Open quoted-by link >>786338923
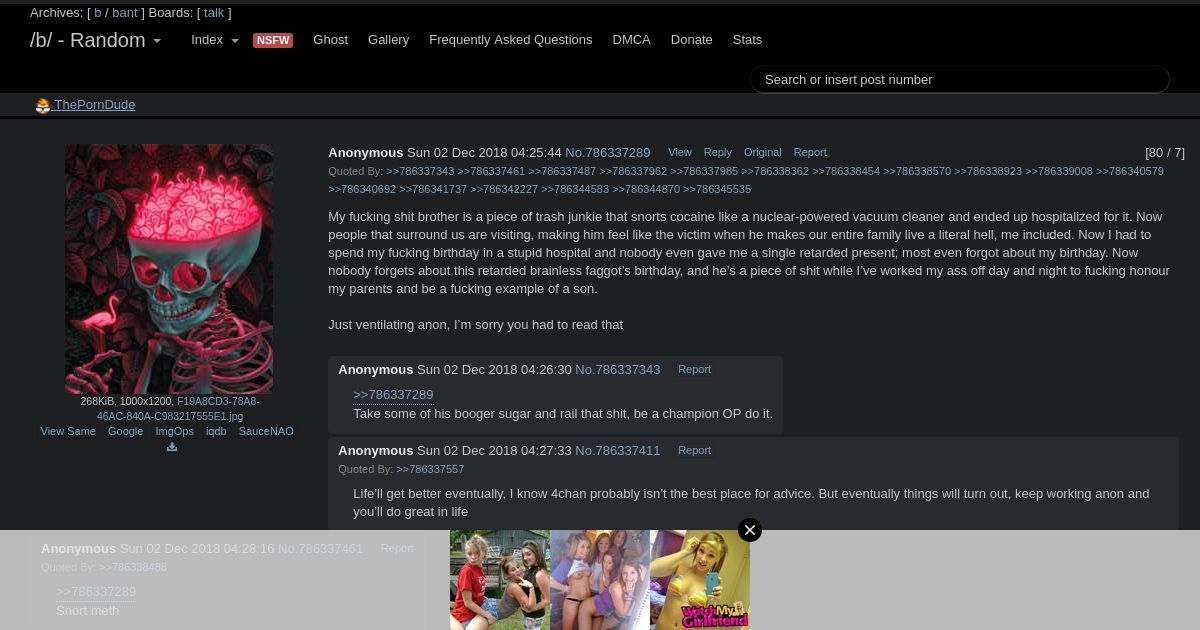The height and width of the screenshot is (630, 1200). [x=988, y=172]
